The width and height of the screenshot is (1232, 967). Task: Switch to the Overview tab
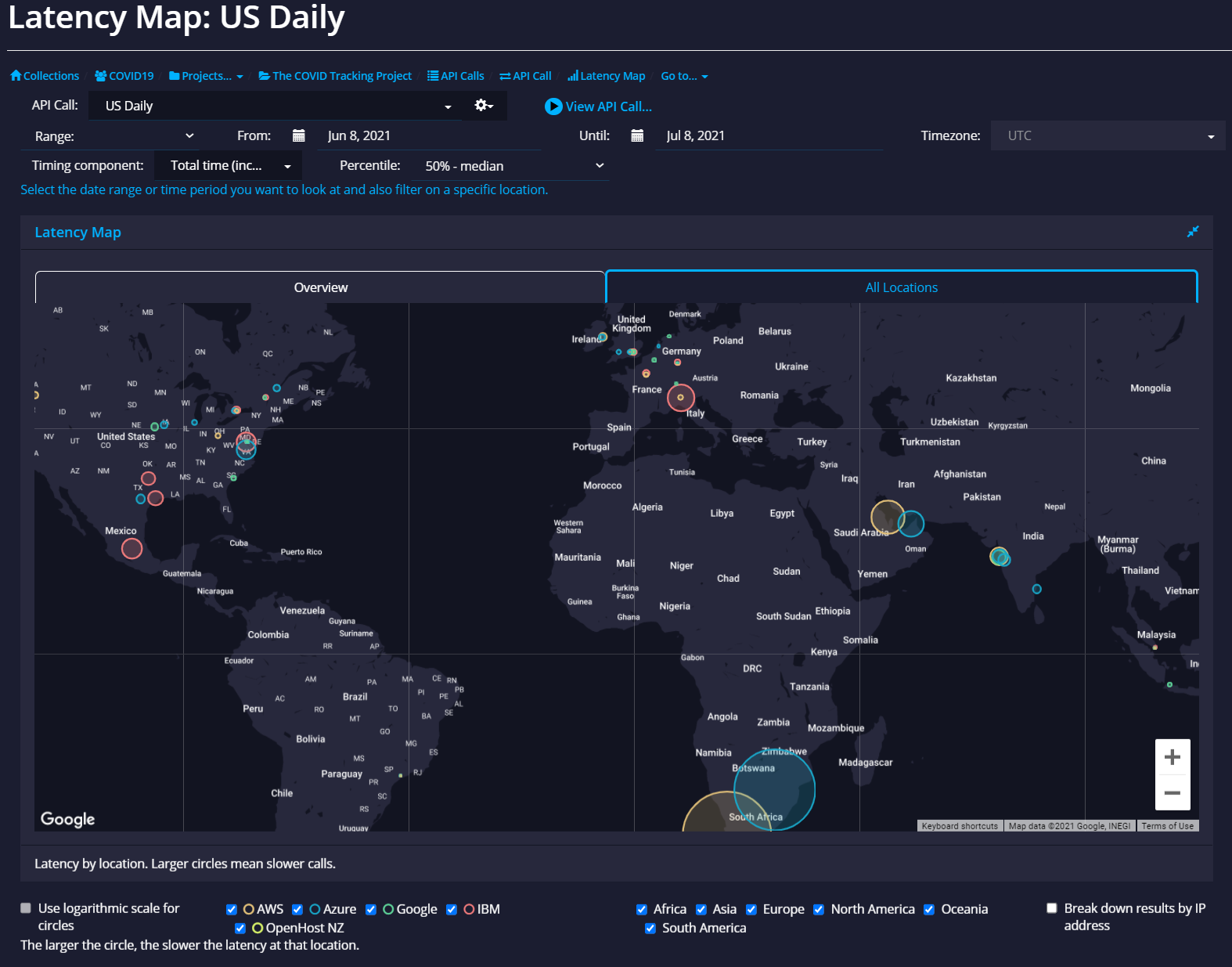[x=320, y=287]
